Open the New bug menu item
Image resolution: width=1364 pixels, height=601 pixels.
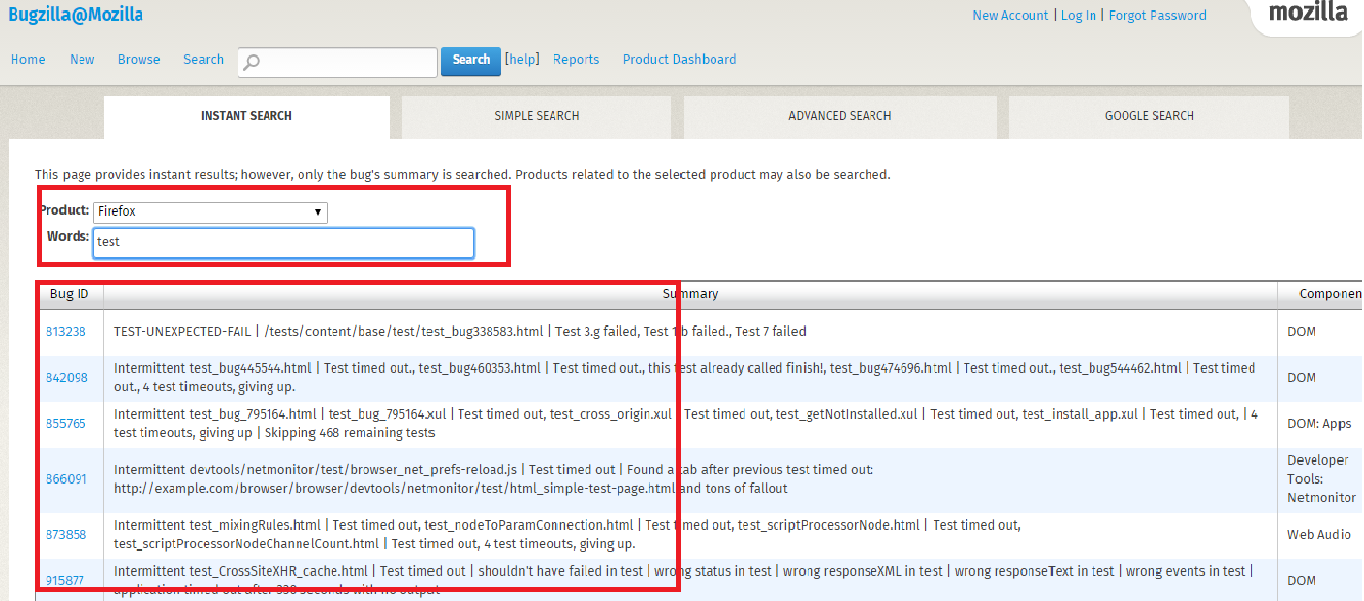82,59
